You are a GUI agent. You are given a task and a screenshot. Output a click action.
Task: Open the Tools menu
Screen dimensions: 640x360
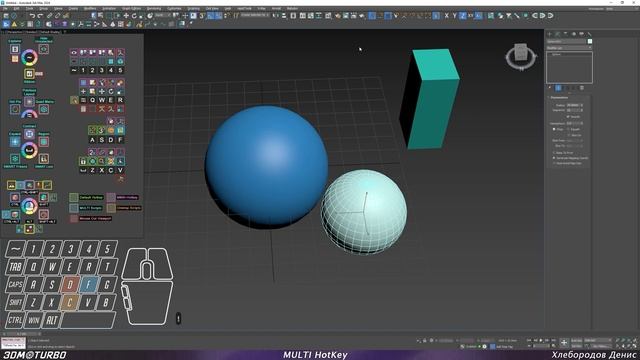(30, 9)
